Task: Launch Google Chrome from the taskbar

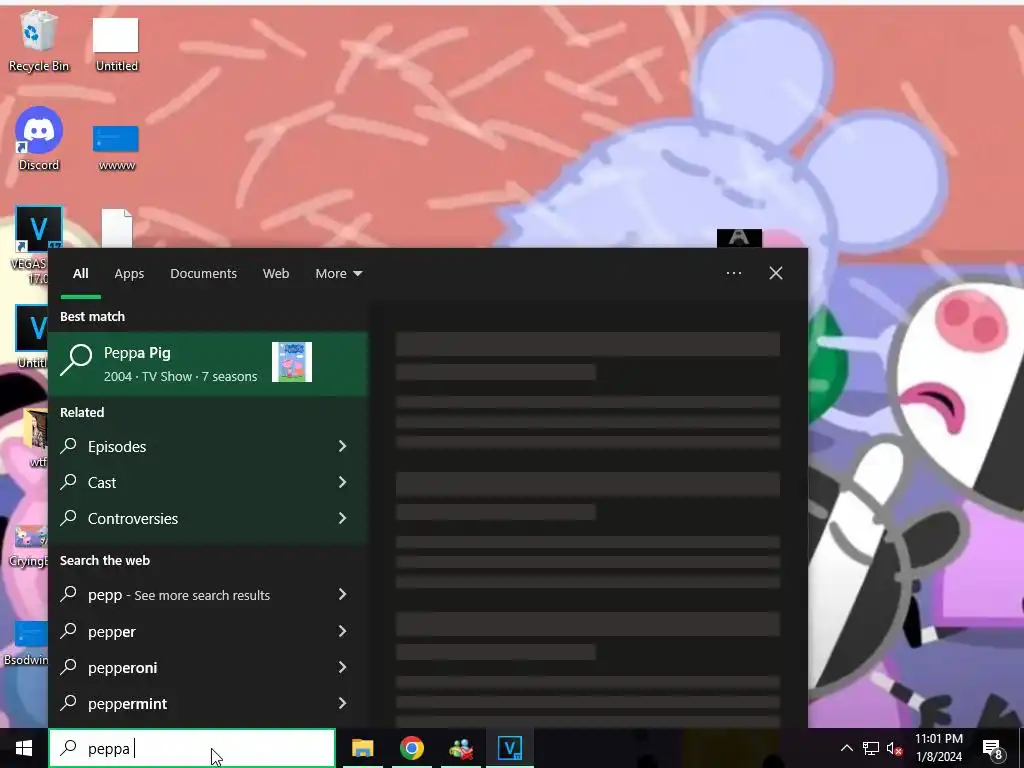Action: (411, 748)
